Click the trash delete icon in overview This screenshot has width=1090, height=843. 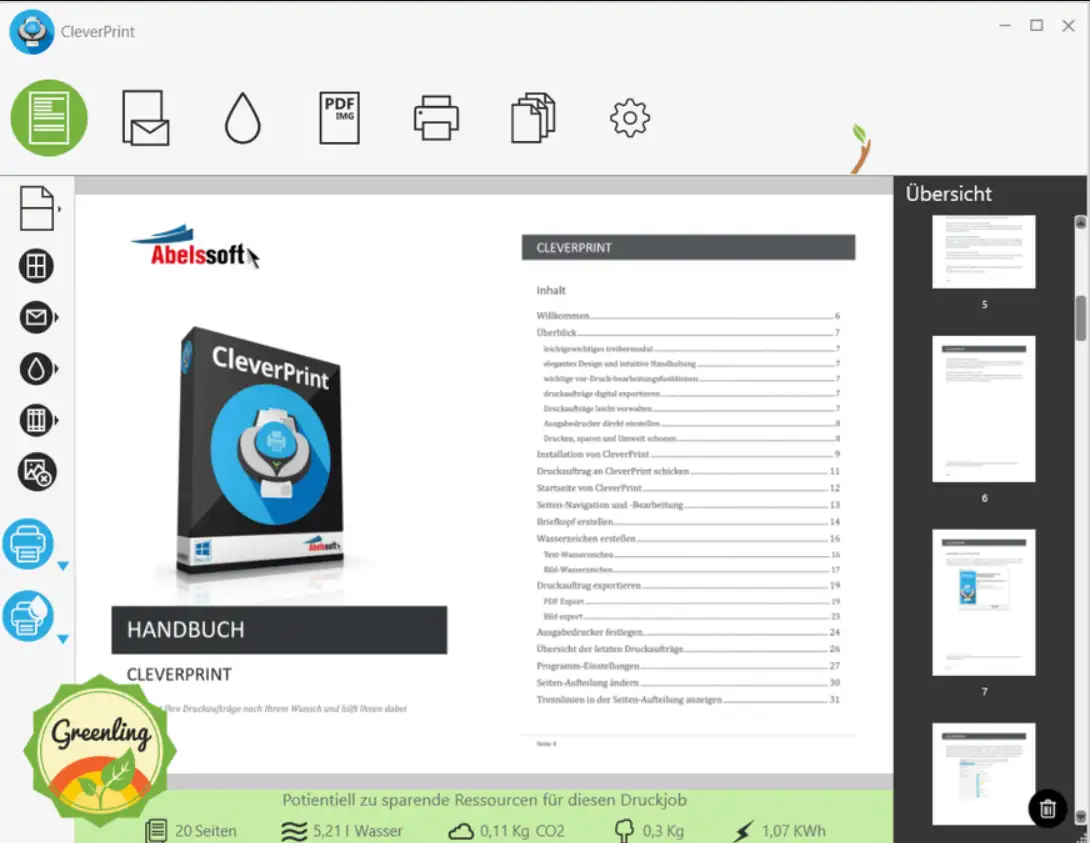(1047, 808)
